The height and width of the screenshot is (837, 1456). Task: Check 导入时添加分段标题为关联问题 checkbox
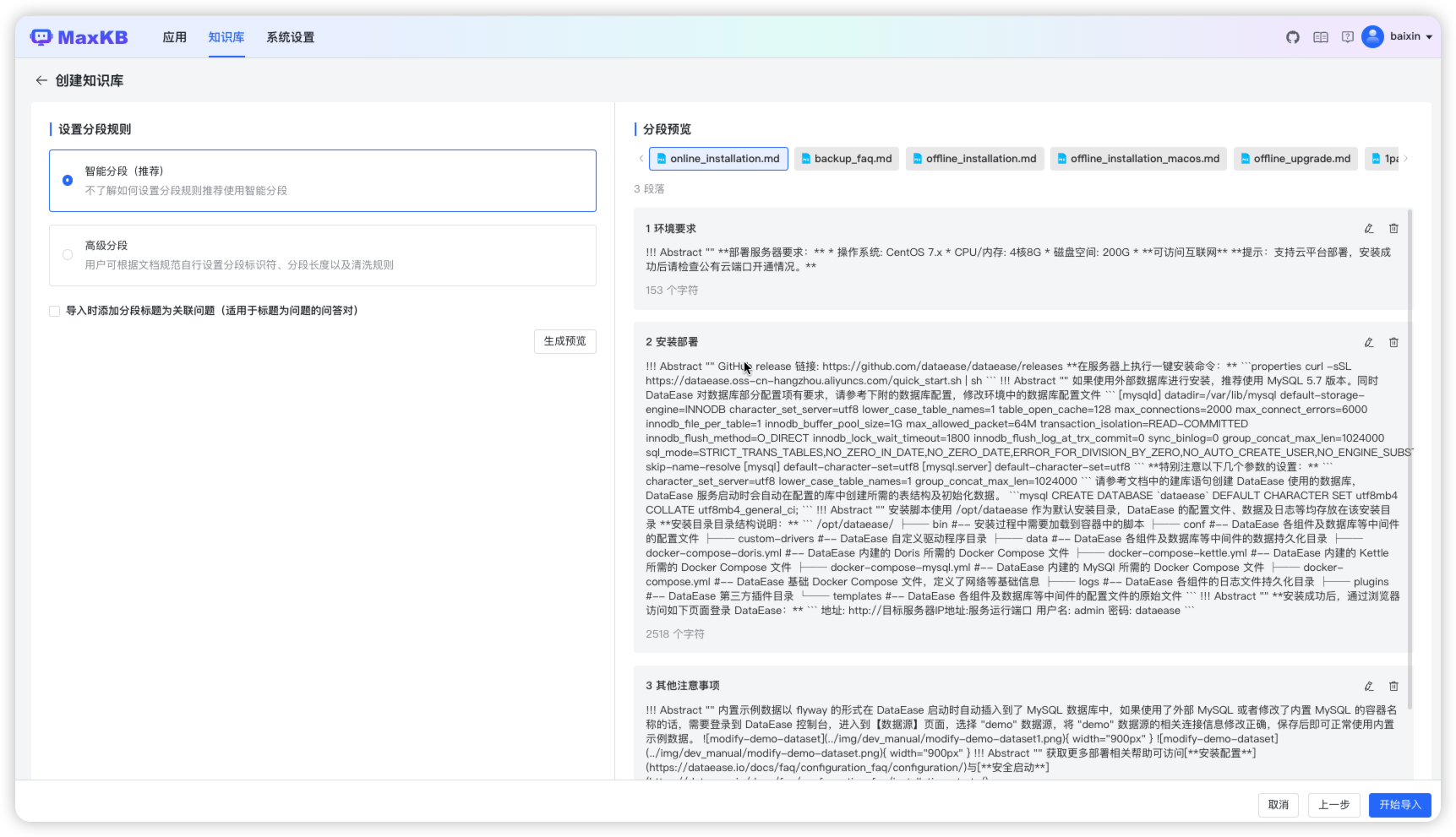(54, 311)
